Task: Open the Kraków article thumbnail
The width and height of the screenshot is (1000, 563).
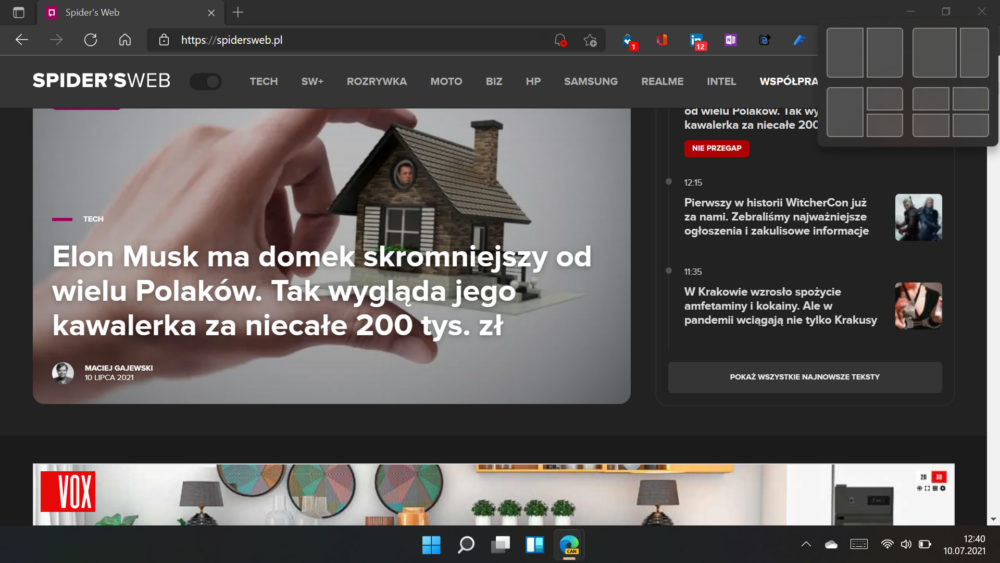Action: click(918, 306)
